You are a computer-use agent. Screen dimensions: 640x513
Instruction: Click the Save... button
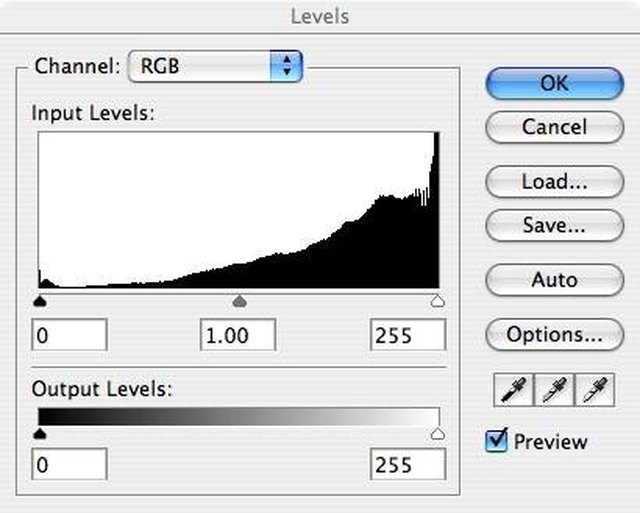pyautogui.click(x=555, y=225)
